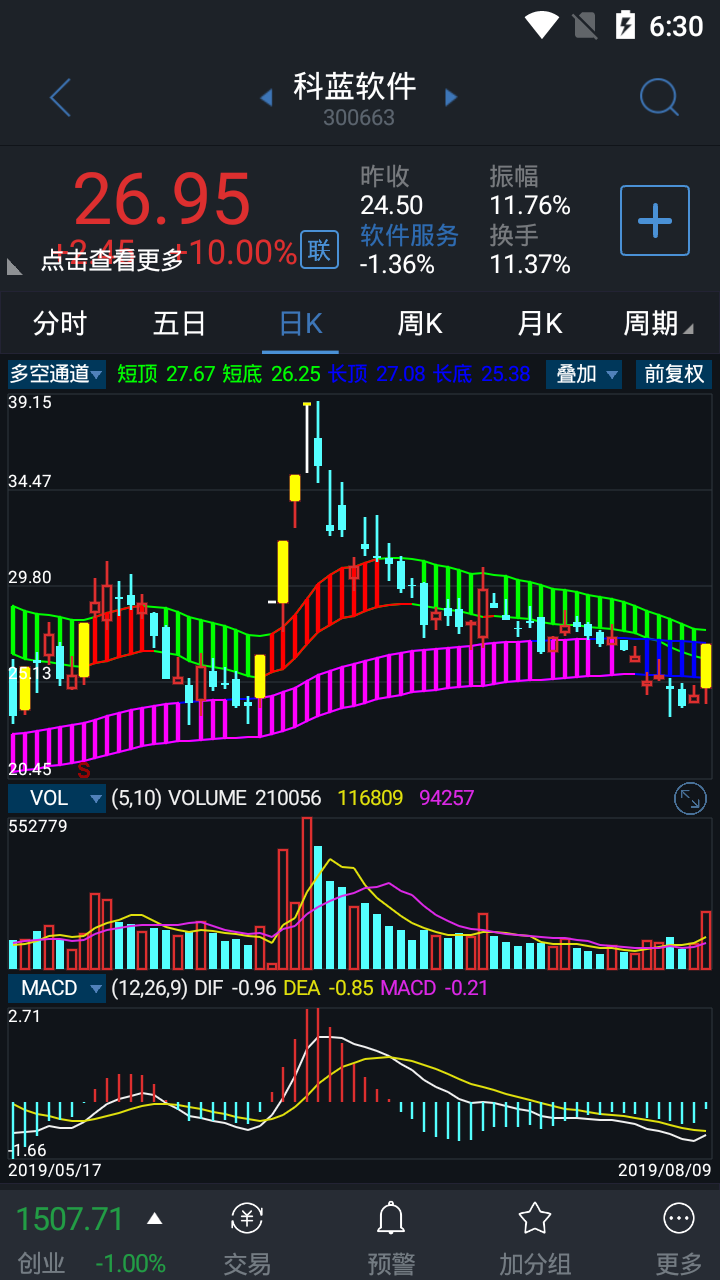This screenshot has height=1280, width=720.
Task: Tap 昨收 value 24.50
Action: click(391, 205)
